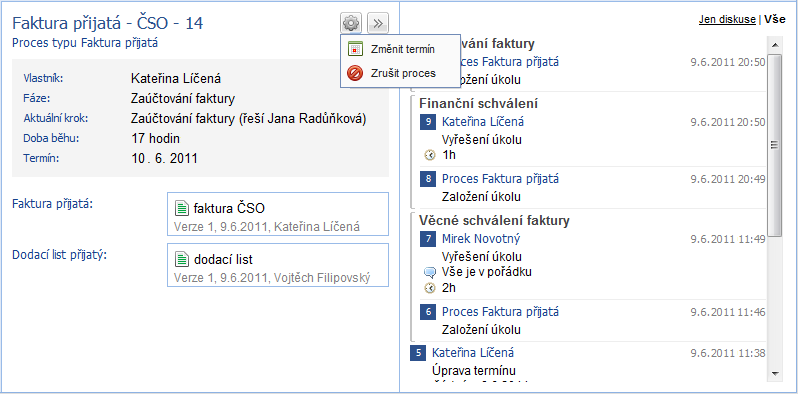Open Proces Faktura přijatá link in step 6
798x394 pixels.
click(x=500, y=312)
